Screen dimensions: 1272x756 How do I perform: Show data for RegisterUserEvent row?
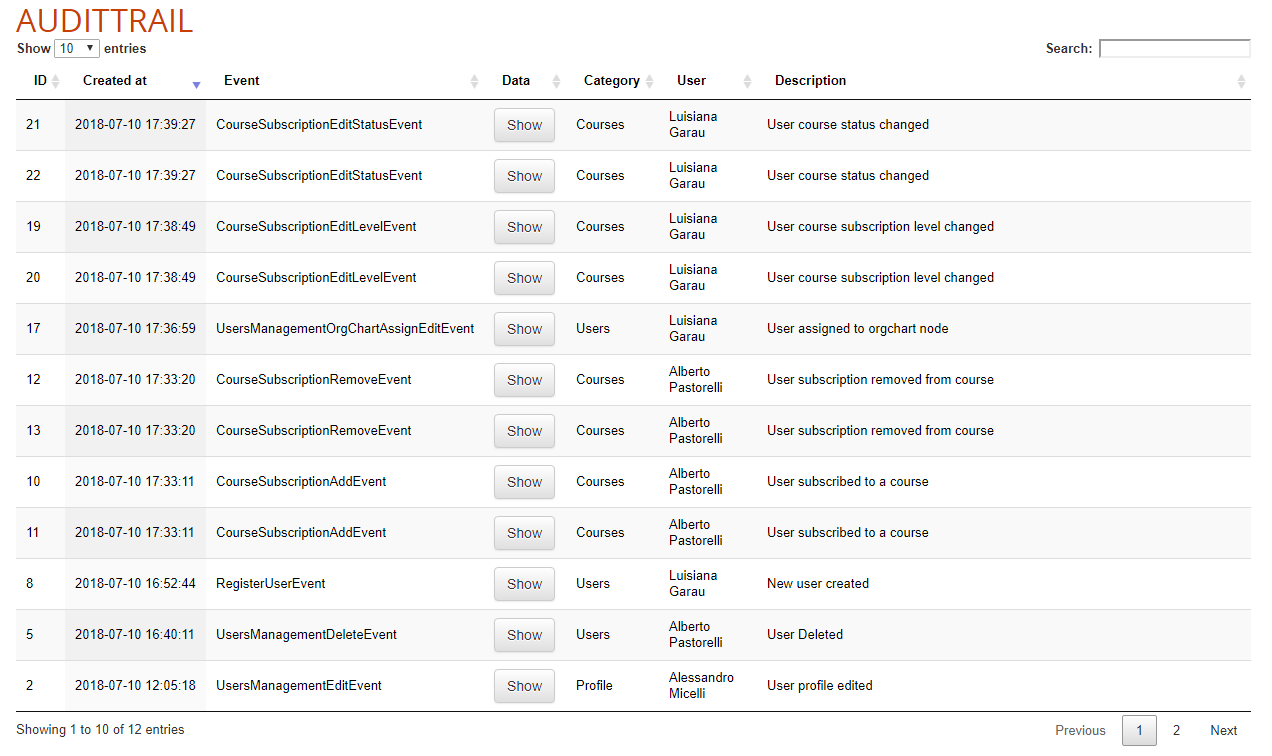point(524,584)
